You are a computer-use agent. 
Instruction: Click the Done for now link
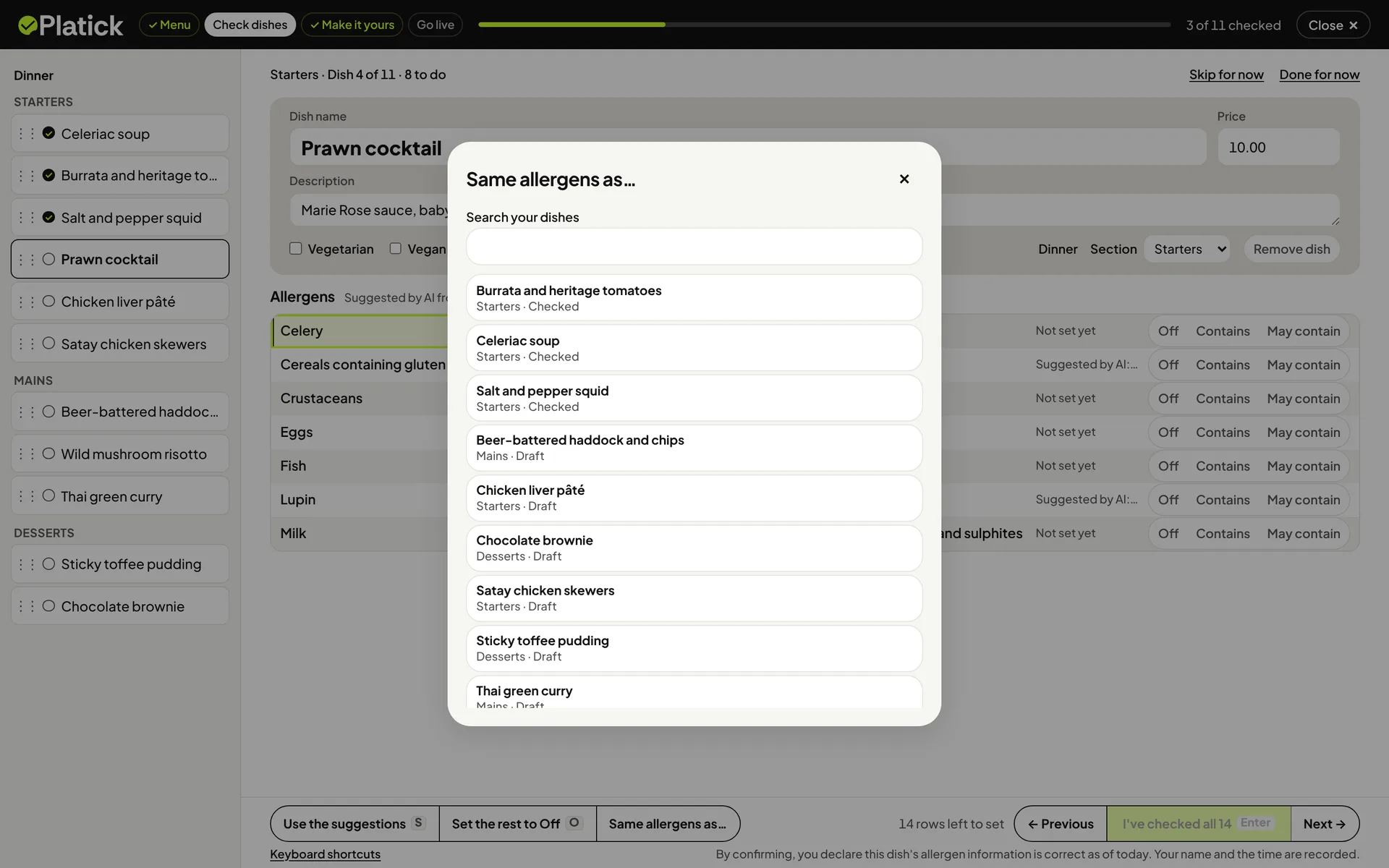1319,75
